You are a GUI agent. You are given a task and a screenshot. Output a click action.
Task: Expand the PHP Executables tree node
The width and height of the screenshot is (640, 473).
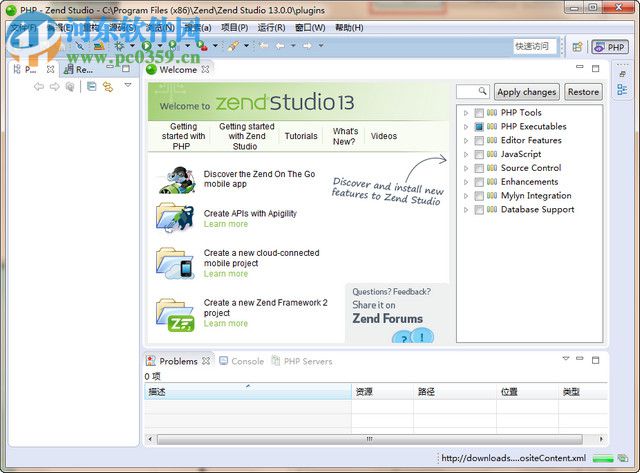(x=466, y=127)
